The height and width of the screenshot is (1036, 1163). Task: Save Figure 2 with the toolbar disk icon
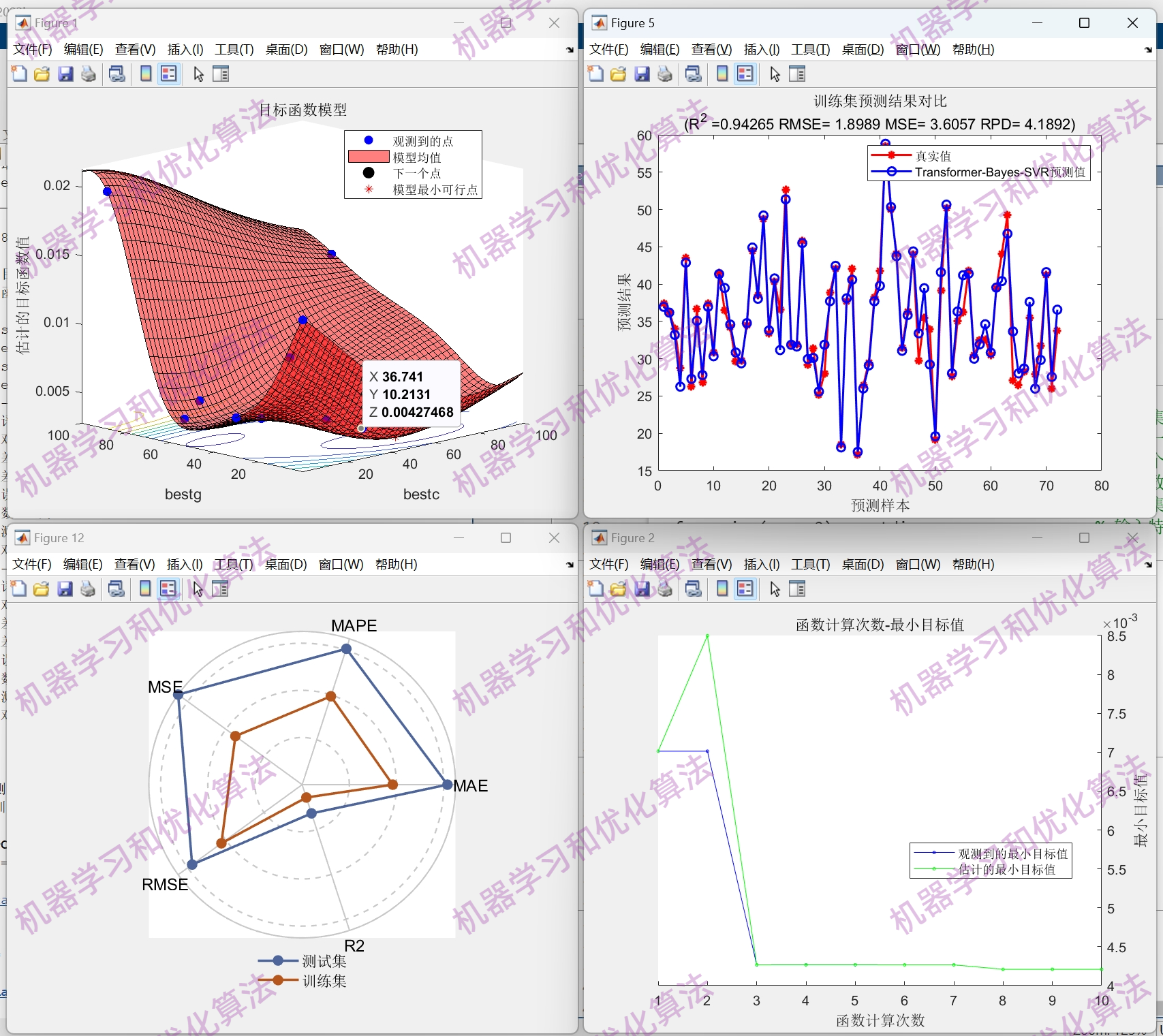click(642, 589)
